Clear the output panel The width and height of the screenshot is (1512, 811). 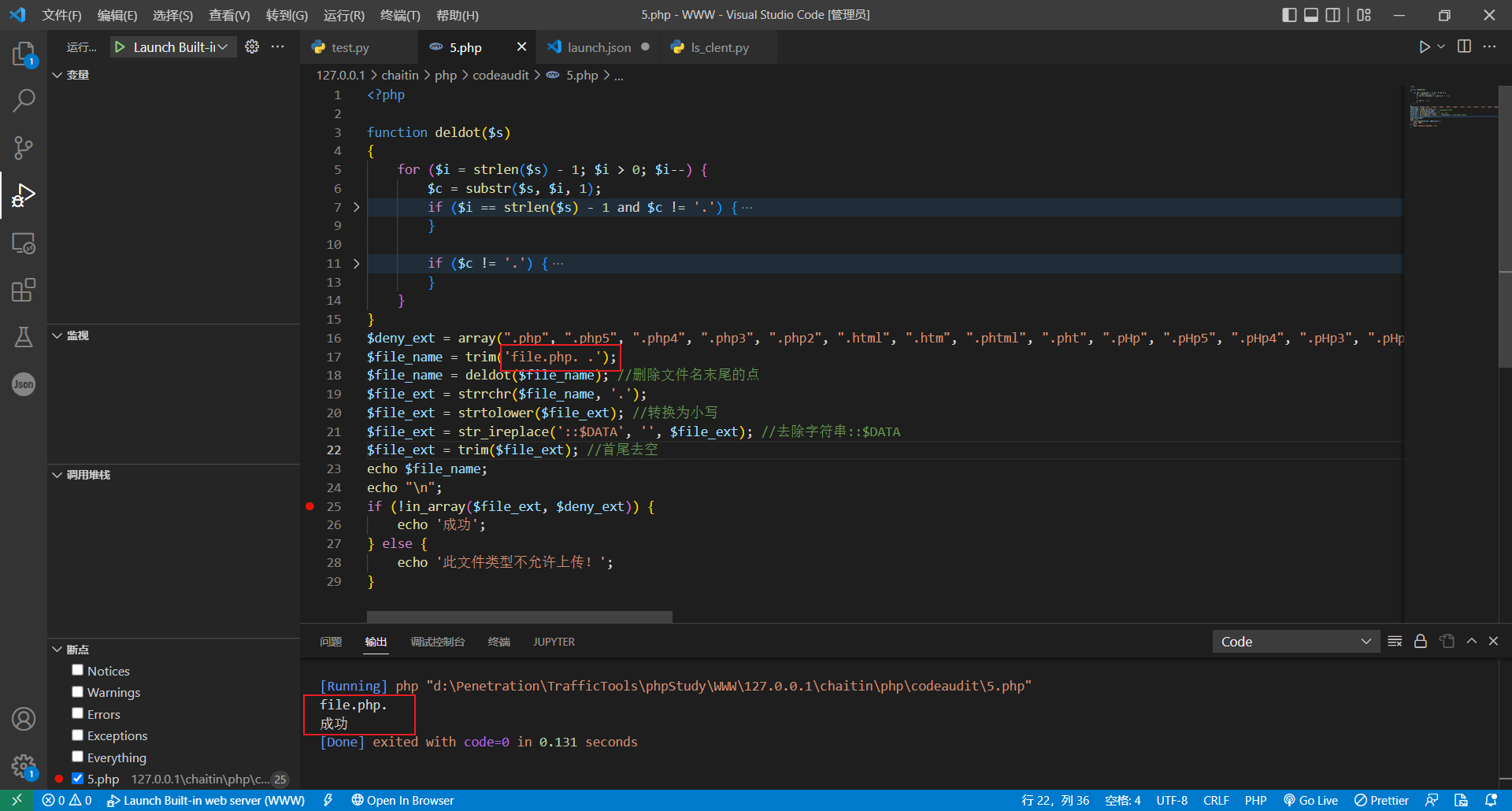pos(1395,642)
